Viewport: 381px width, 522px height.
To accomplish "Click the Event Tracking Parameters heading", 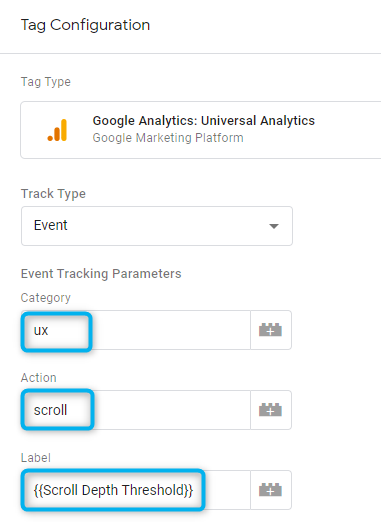I will tap(101, 274).
